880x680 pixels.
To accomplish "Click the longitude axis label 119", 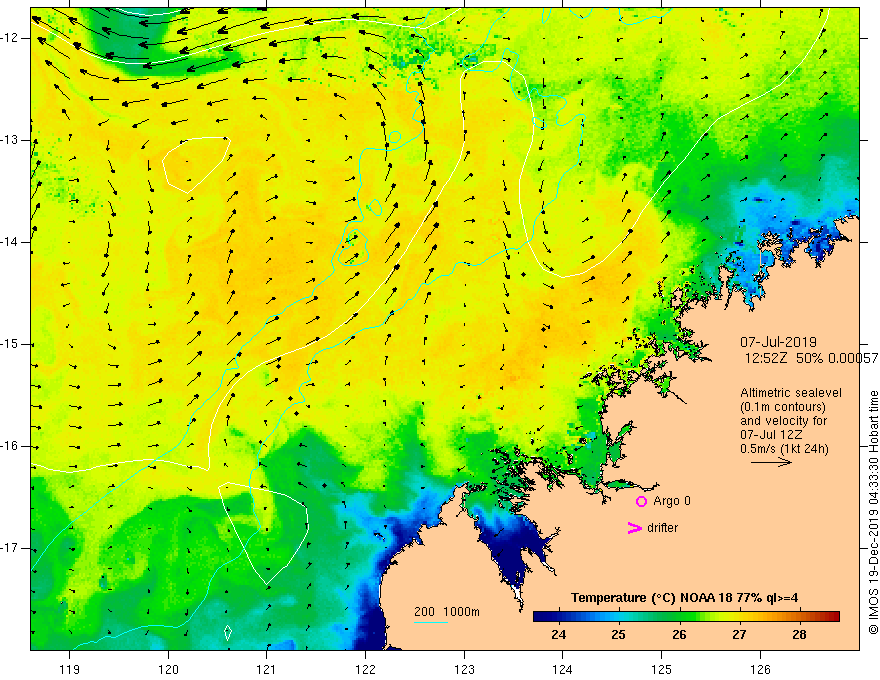I will click(69, 669).
